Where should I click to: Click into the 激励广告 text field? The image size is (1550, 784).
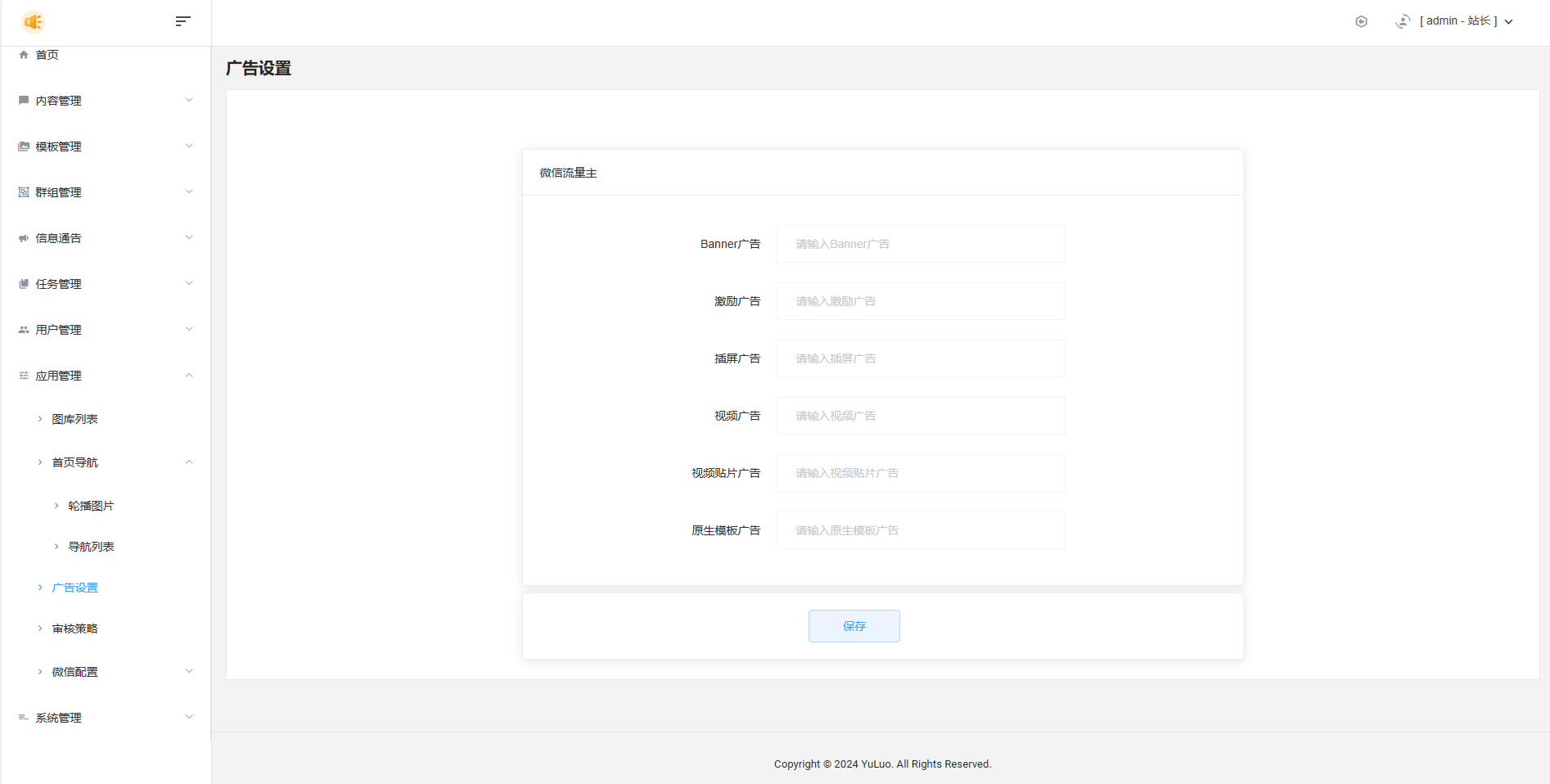[x=920, y=301]
